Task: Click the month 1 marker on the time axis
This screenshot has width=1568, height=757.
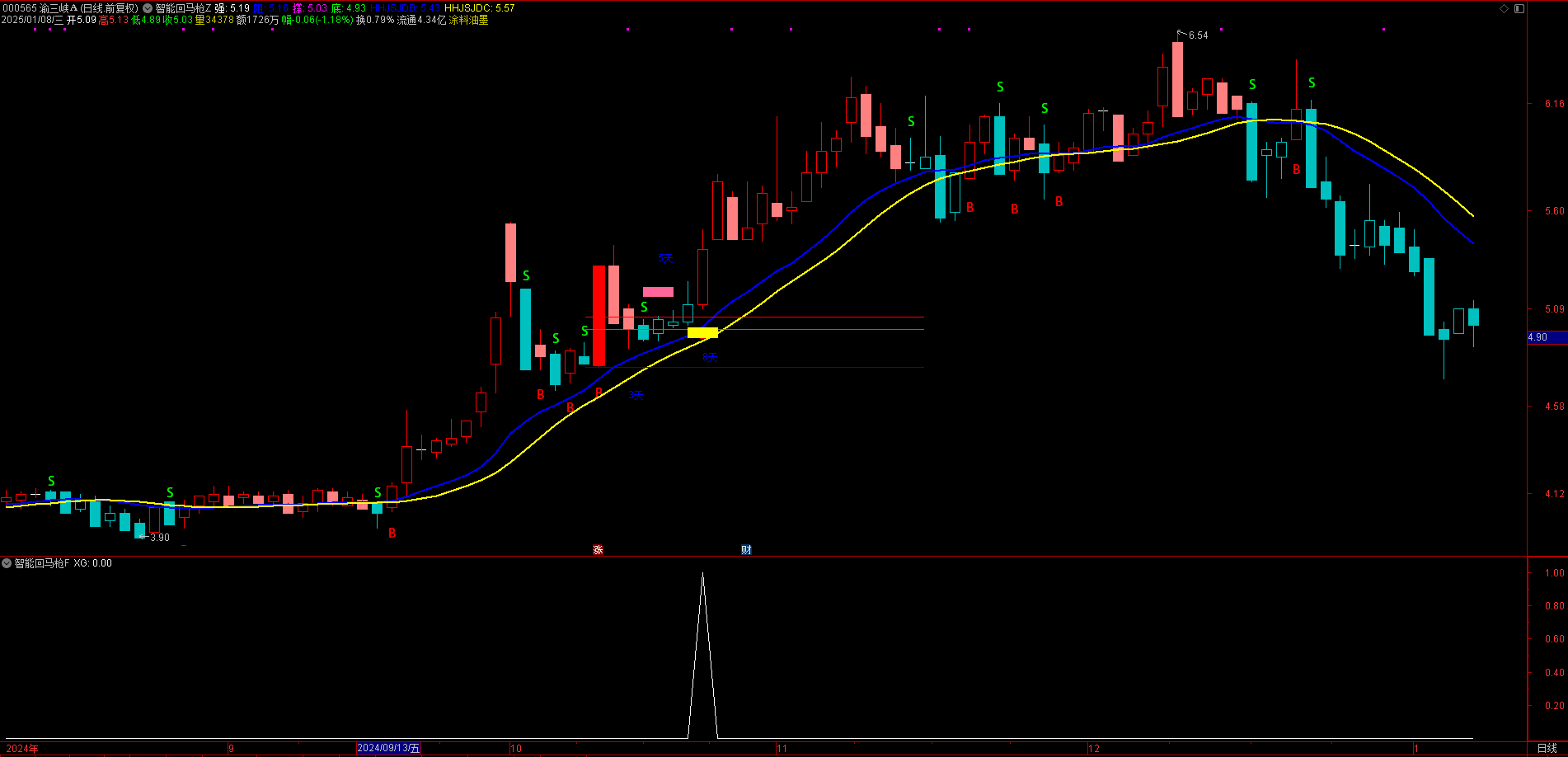Action: [1415, 748]
